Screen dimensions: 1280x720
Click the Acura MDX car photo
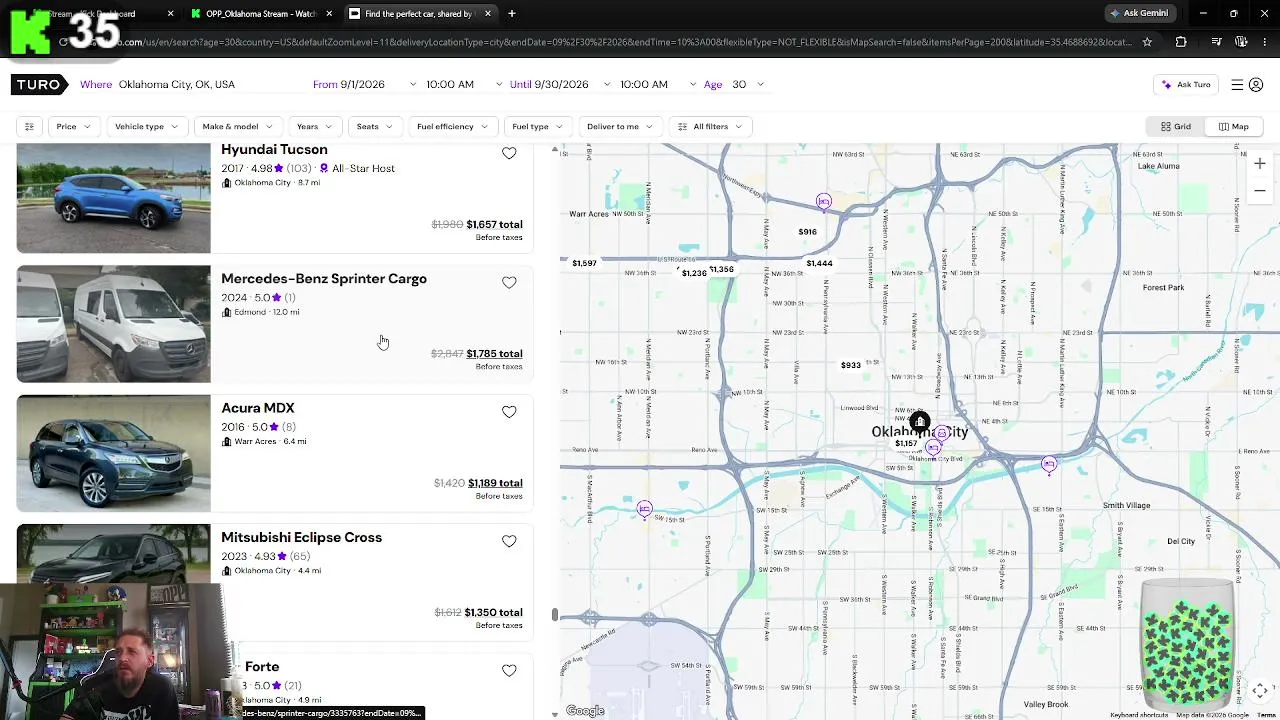point(114,453)
